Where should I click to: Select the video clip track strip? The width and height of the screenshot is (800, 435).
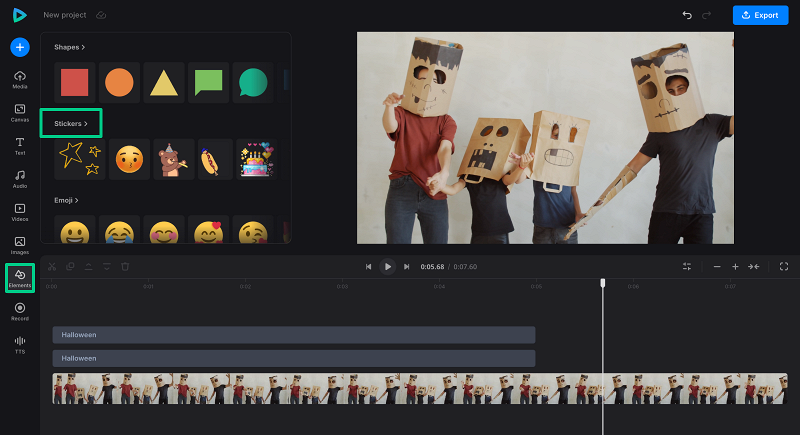[420, 389]
